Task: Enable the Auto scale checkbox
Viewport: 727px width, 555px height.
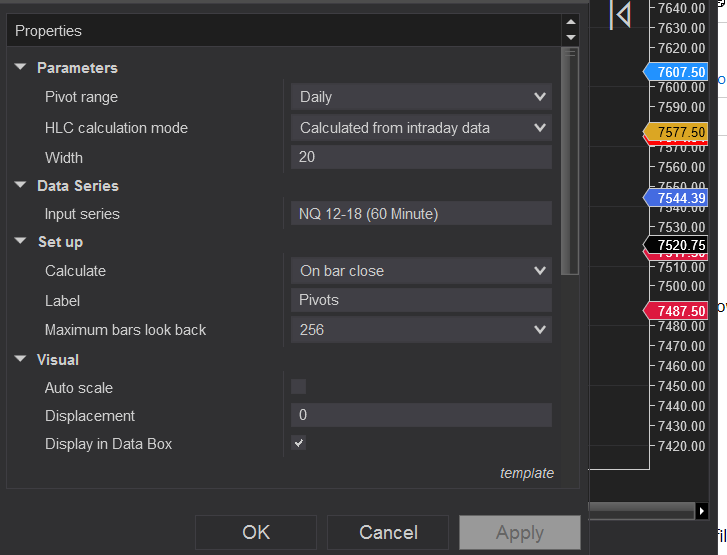Action: [298, 387]
